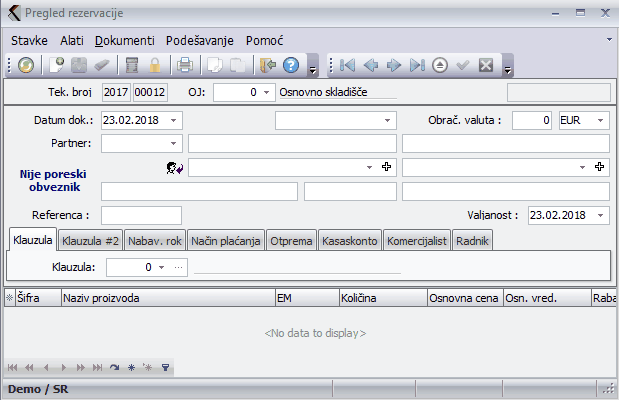Switch to the Način plaćanja tab
This screenshot has width=619, height=400.
click(x=226, y=241)
